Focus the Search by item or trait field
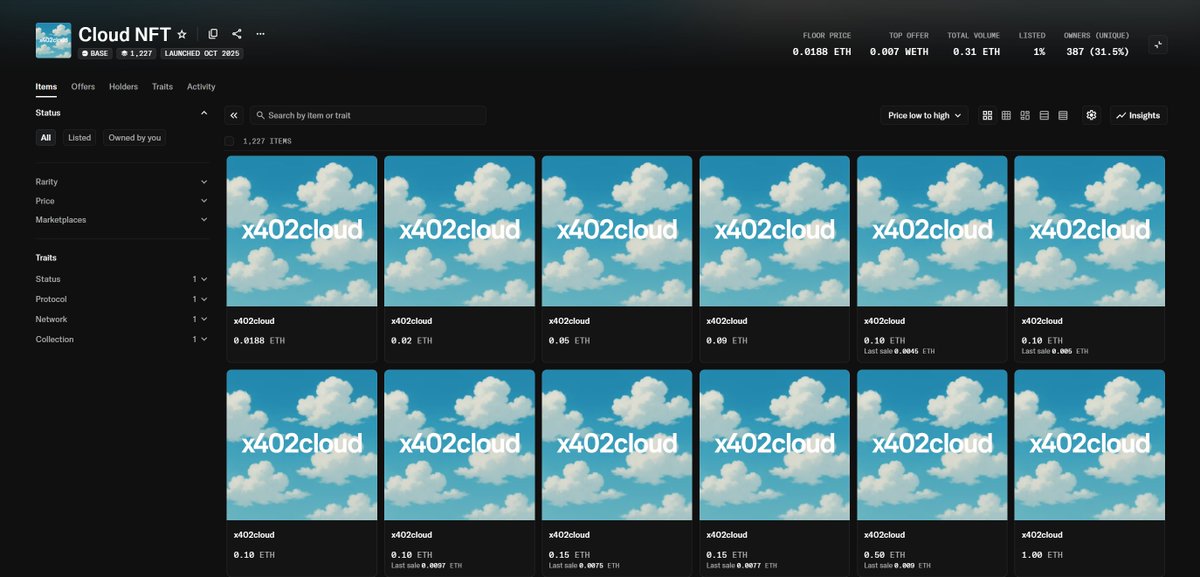This screenshot has height=577, width=1200. (x=368, y=115)
